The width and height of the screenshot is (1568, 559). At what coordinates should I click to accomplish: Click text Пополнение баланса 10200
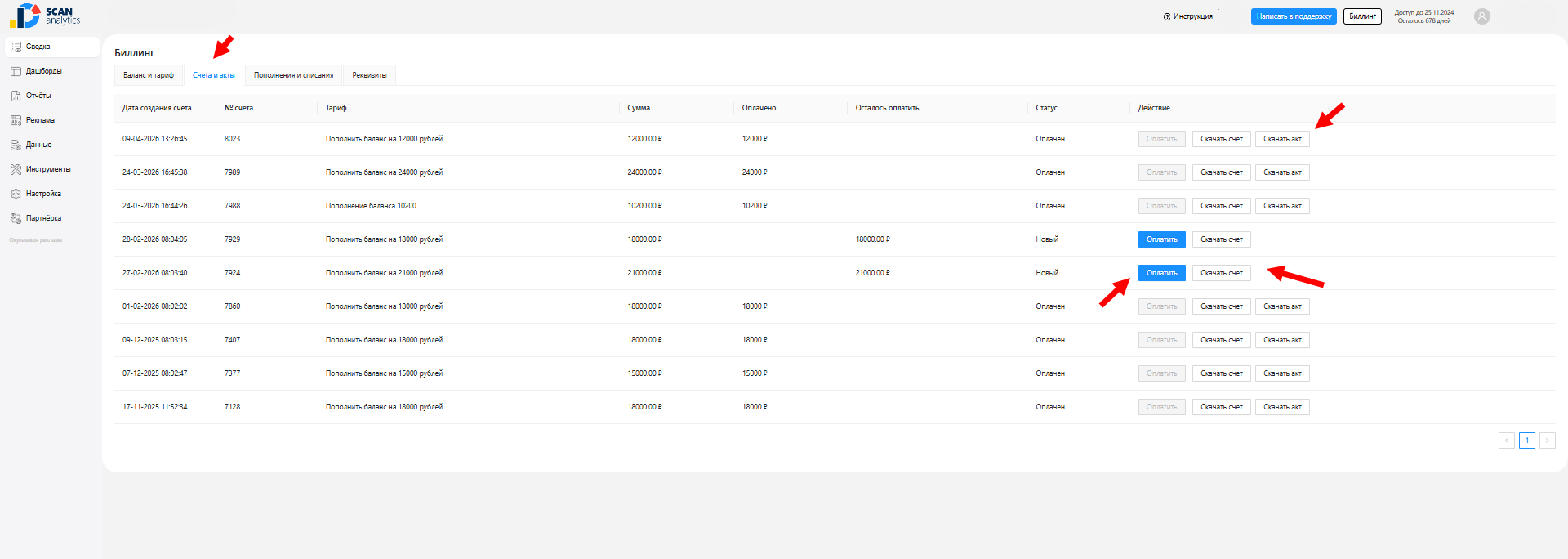pyautogui.click(x=371, y=206)
